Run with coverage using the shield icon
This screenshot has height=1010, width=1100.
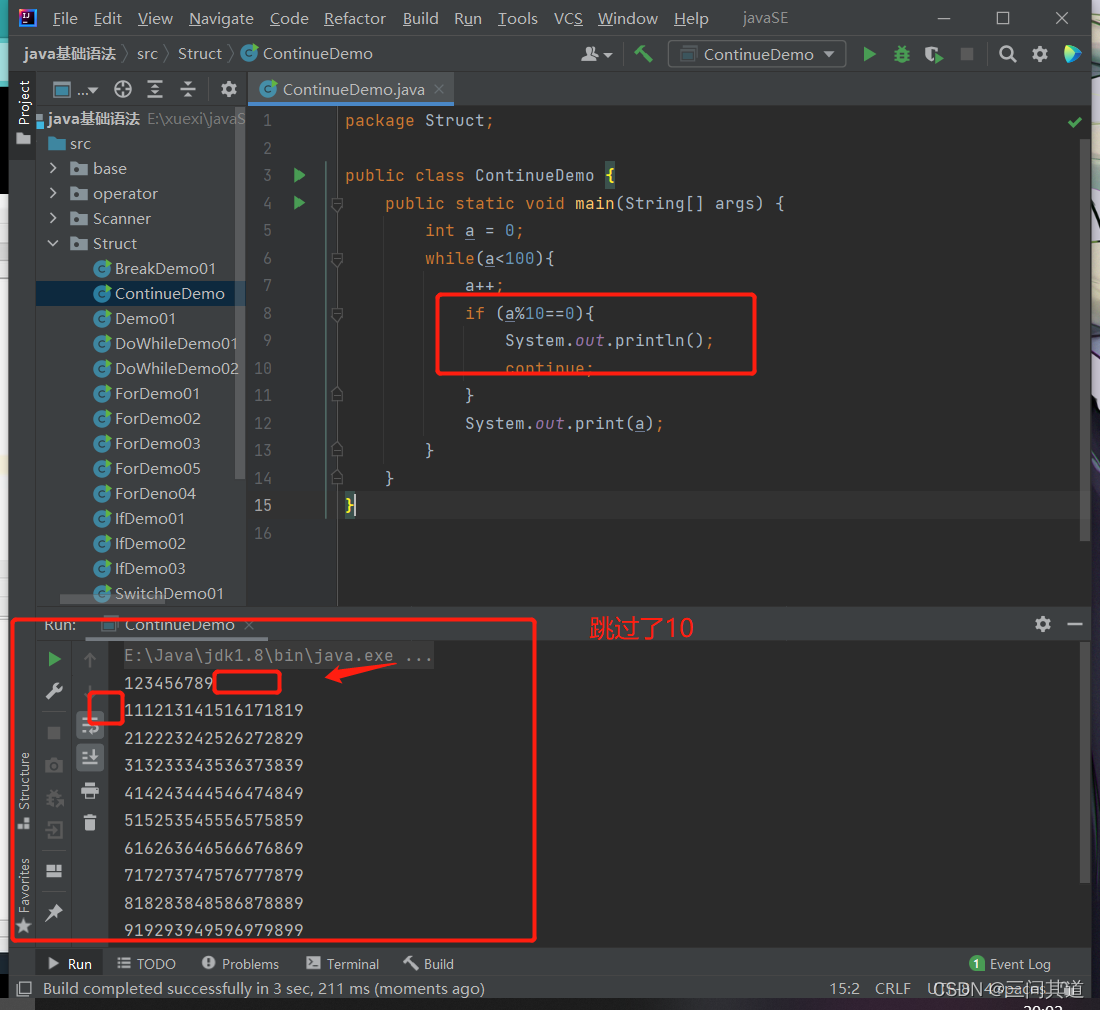(933, 54)
